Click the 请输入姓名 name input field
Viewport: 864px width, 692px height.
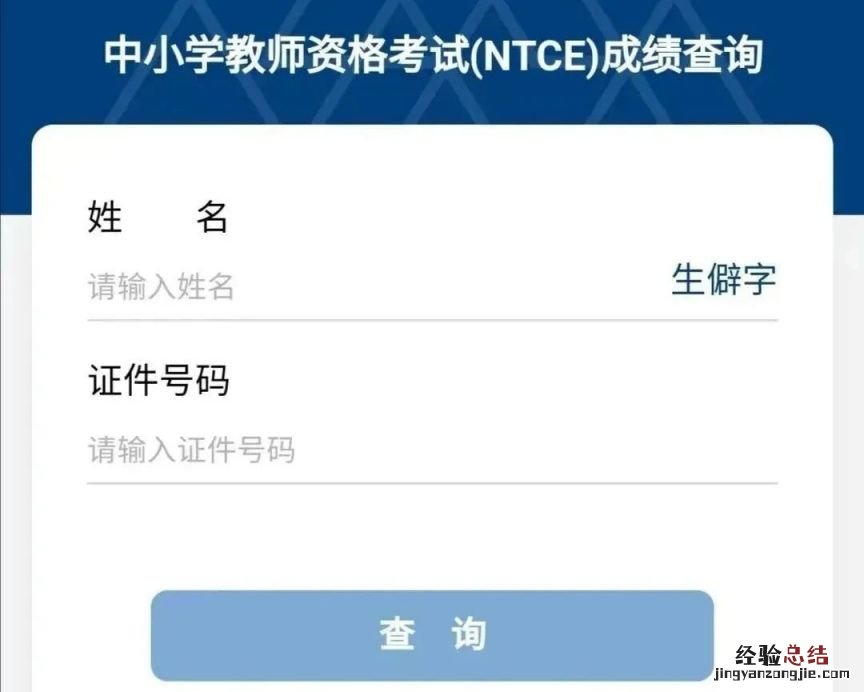tap(375, 286)
